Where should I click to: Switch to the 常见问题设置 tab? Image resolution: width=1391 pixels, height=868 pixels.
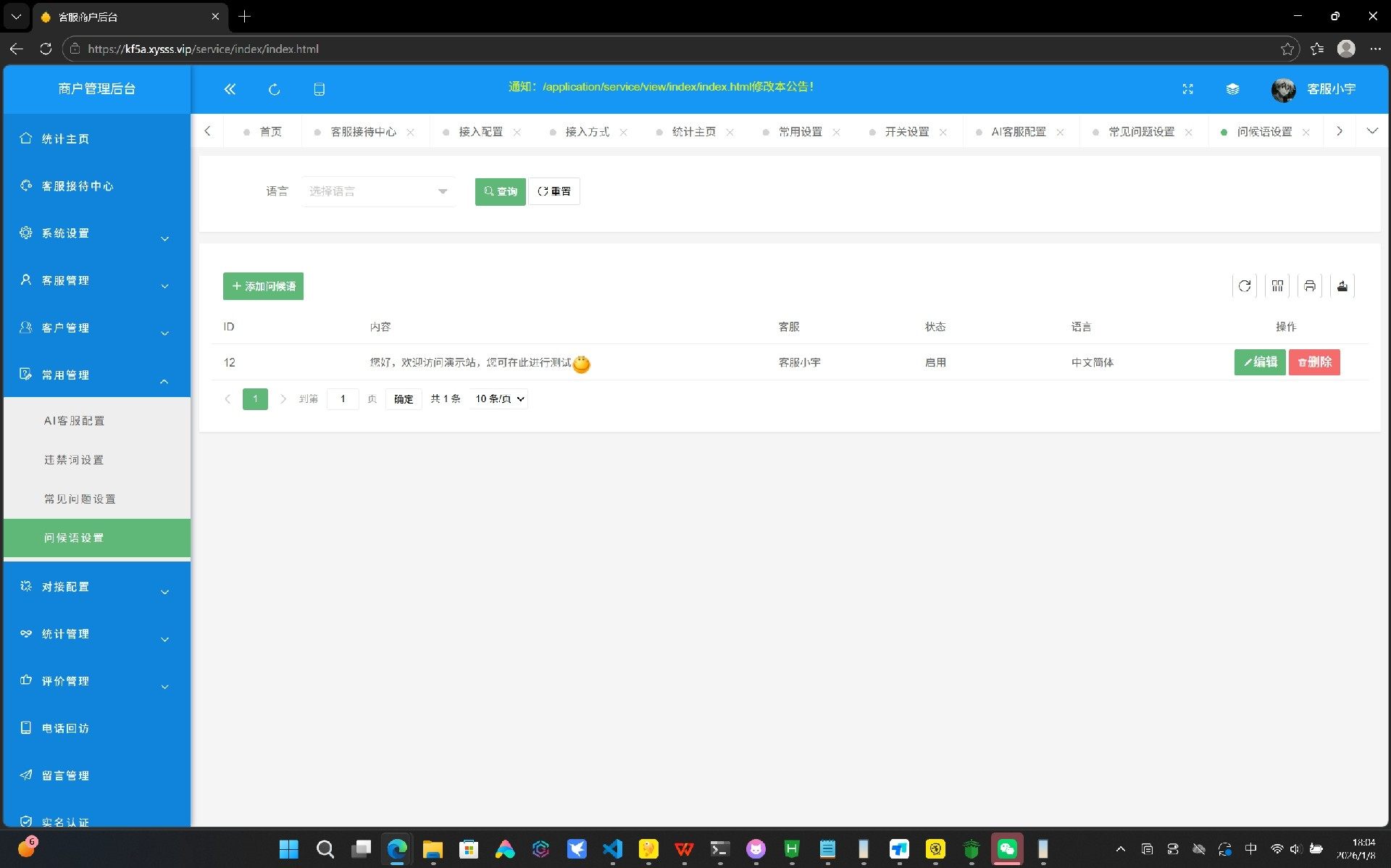coord(1141,132)
